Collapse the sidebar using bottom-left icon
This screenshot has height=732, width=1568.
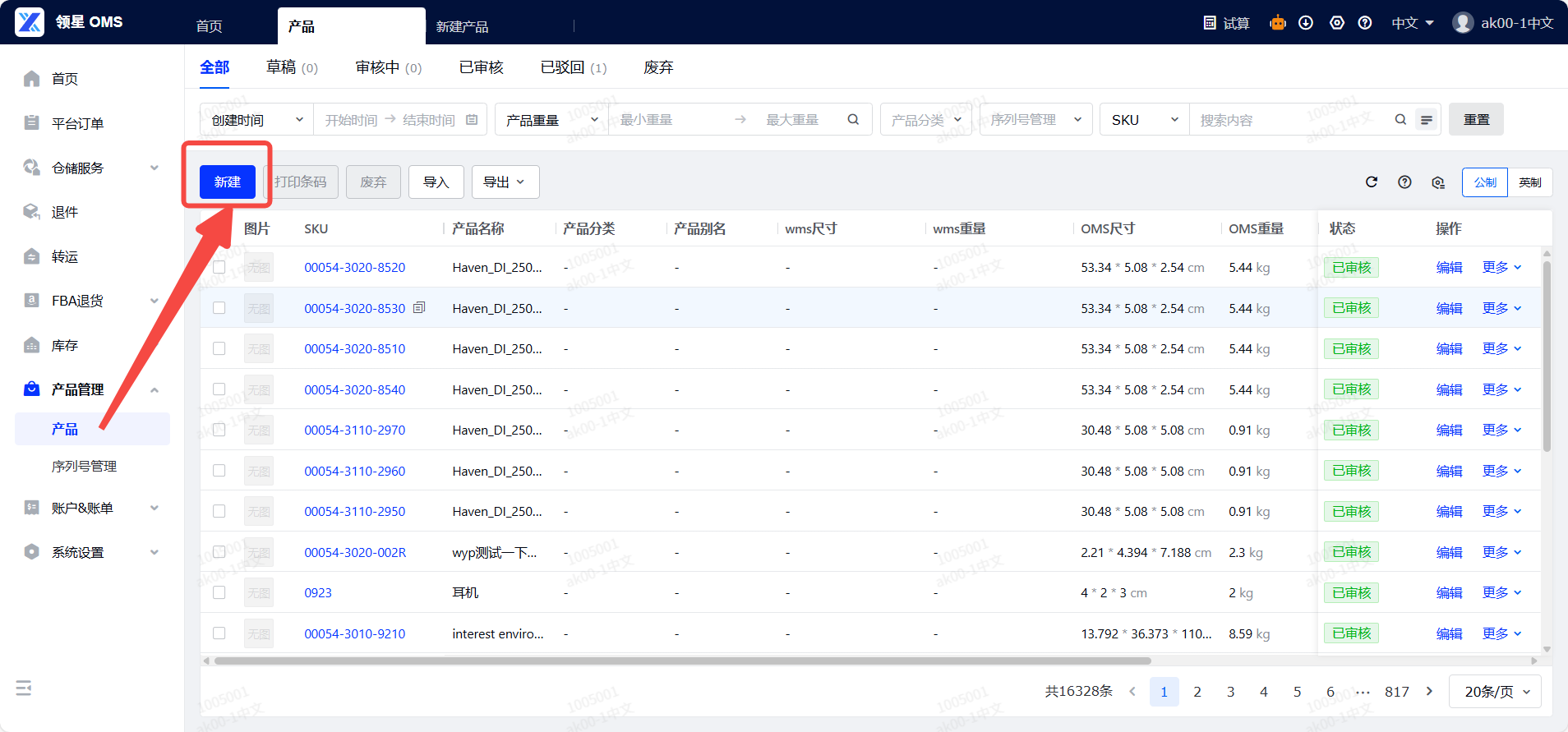24,688
